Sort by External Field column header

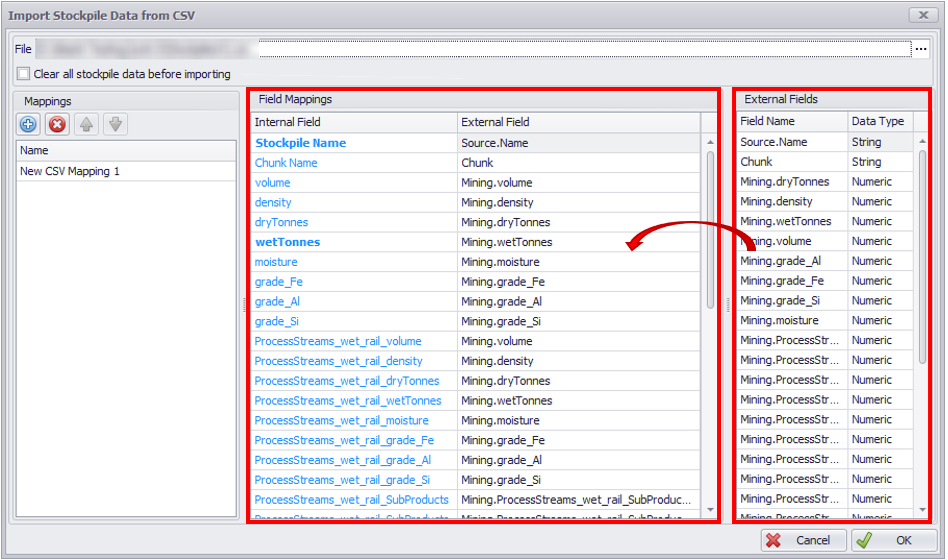coord(578,122)
